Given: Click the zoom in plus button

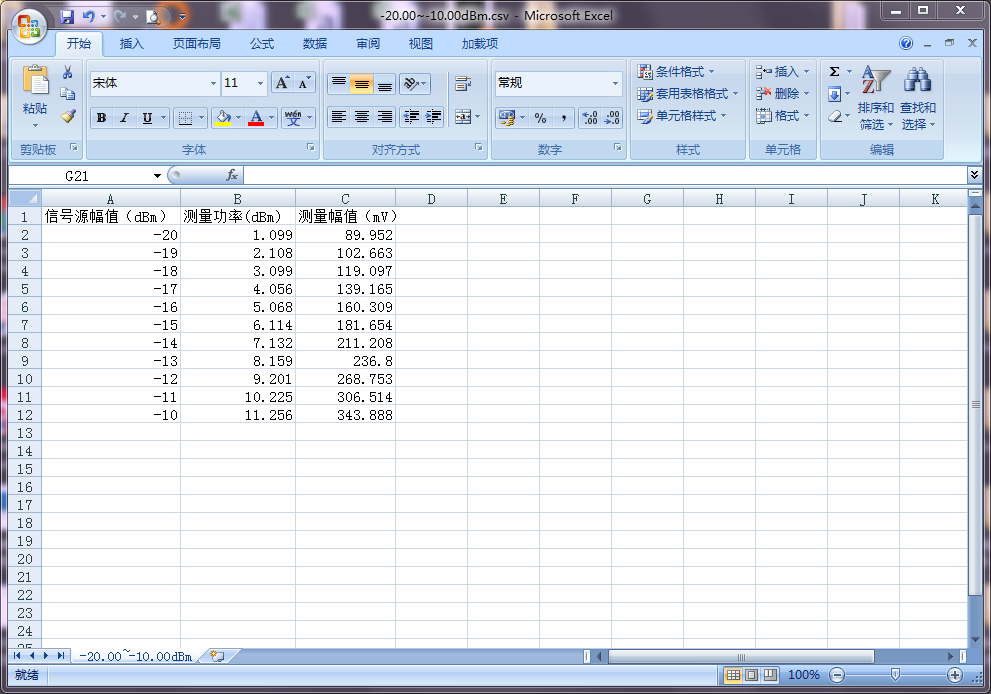Looking at the screenshot, I should pos(955,675).
